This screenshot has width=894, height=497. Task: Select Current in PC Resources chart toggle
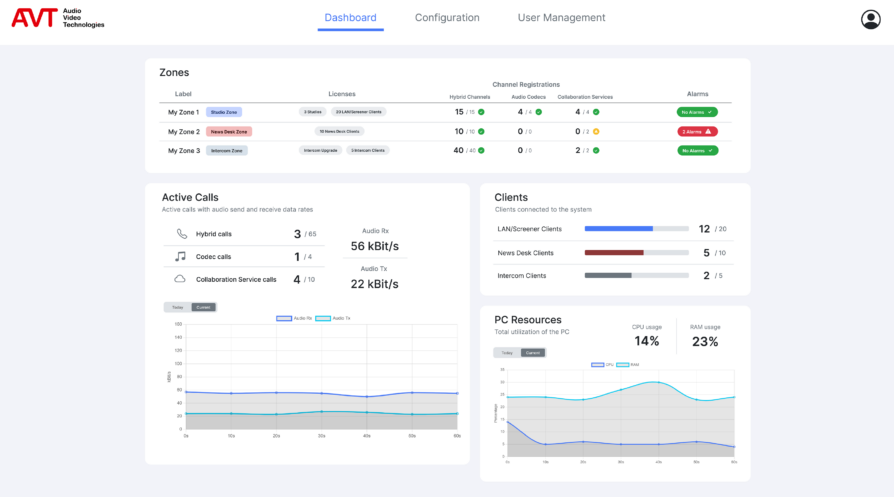533,353
